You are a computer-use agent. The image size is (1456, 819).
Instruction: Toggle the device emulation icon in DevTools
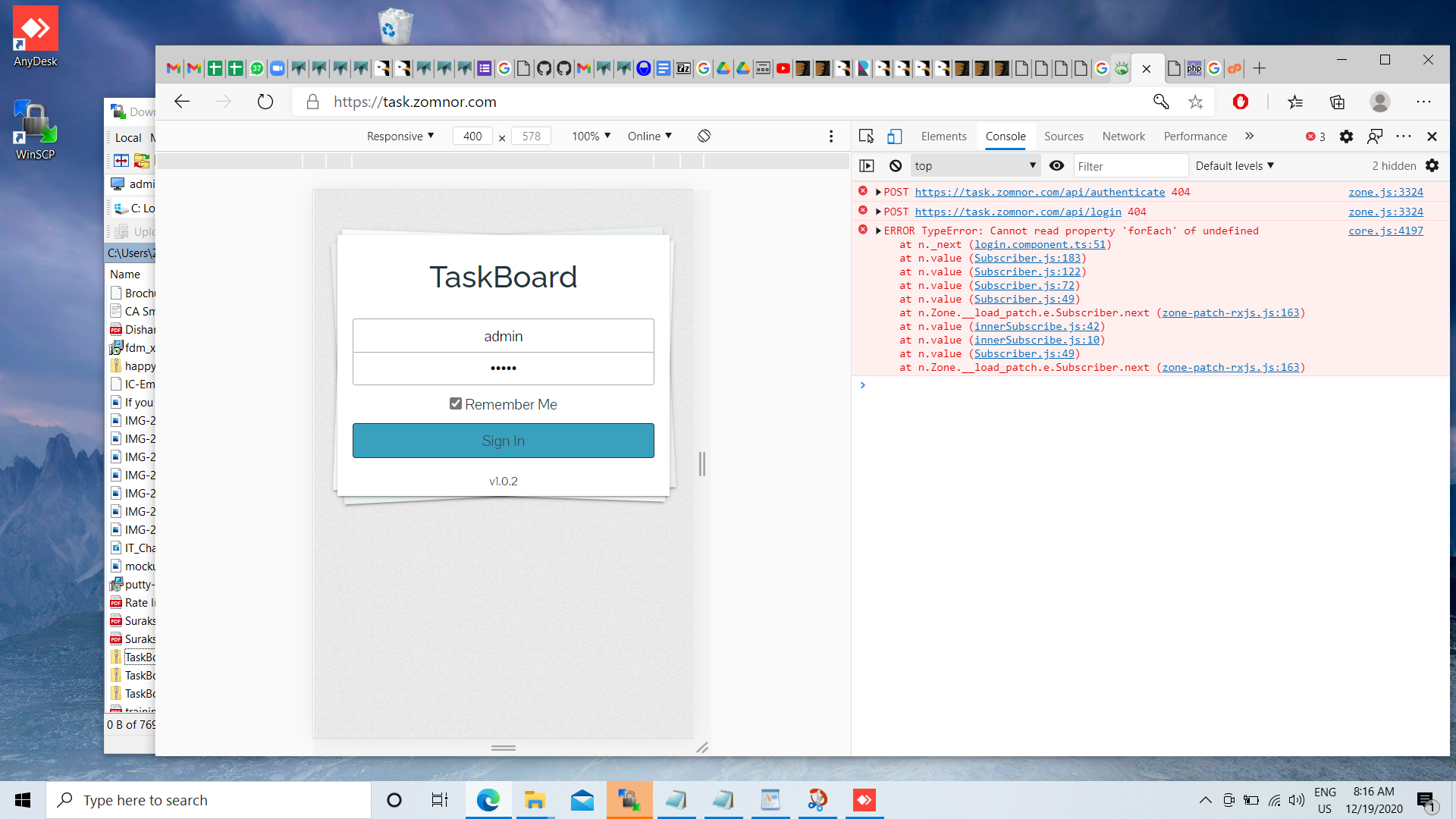(895, 136)
